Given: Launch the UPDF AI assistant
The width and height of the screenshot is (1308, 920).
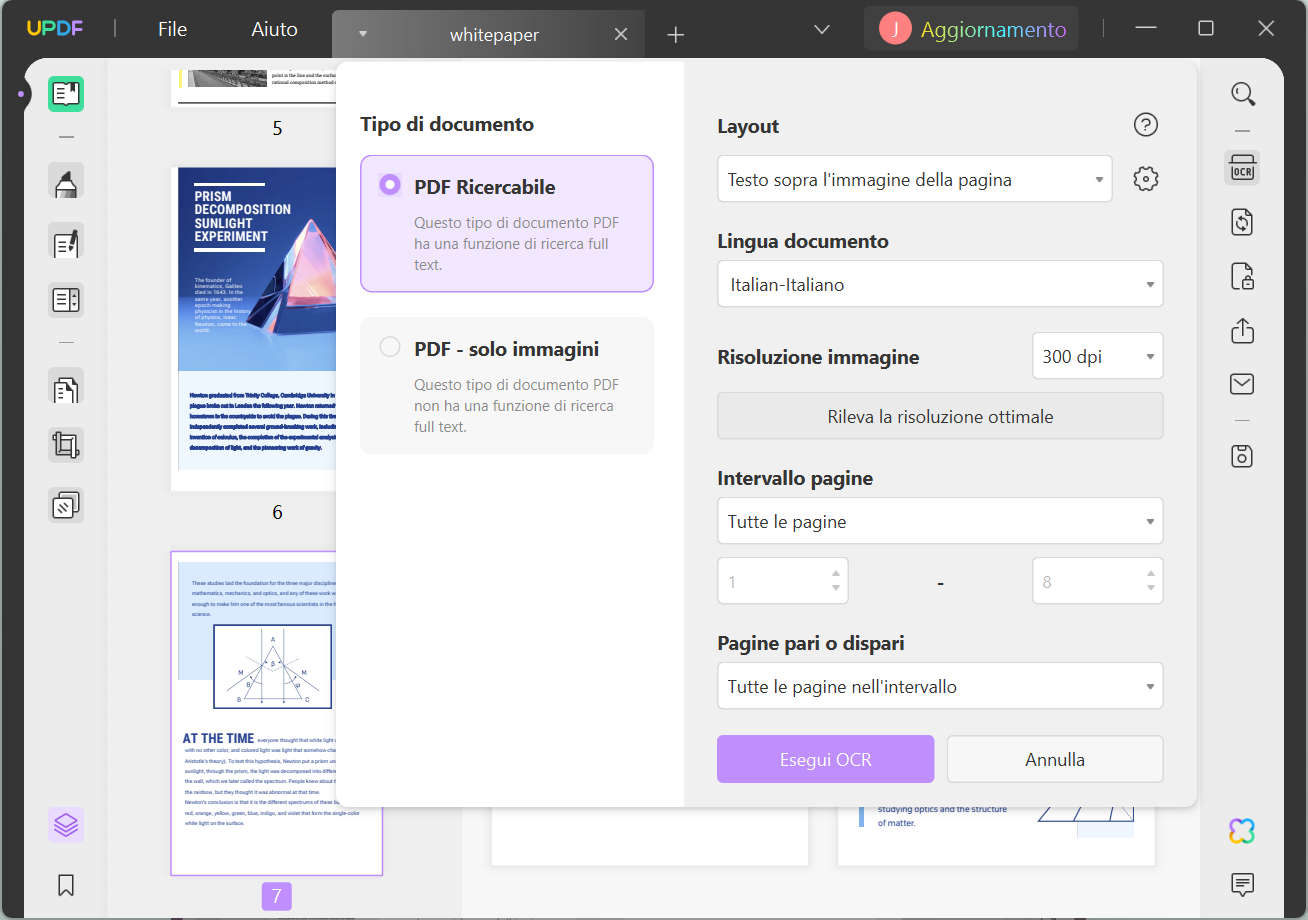Looking at the screenshot, I should pos(1241,830).
